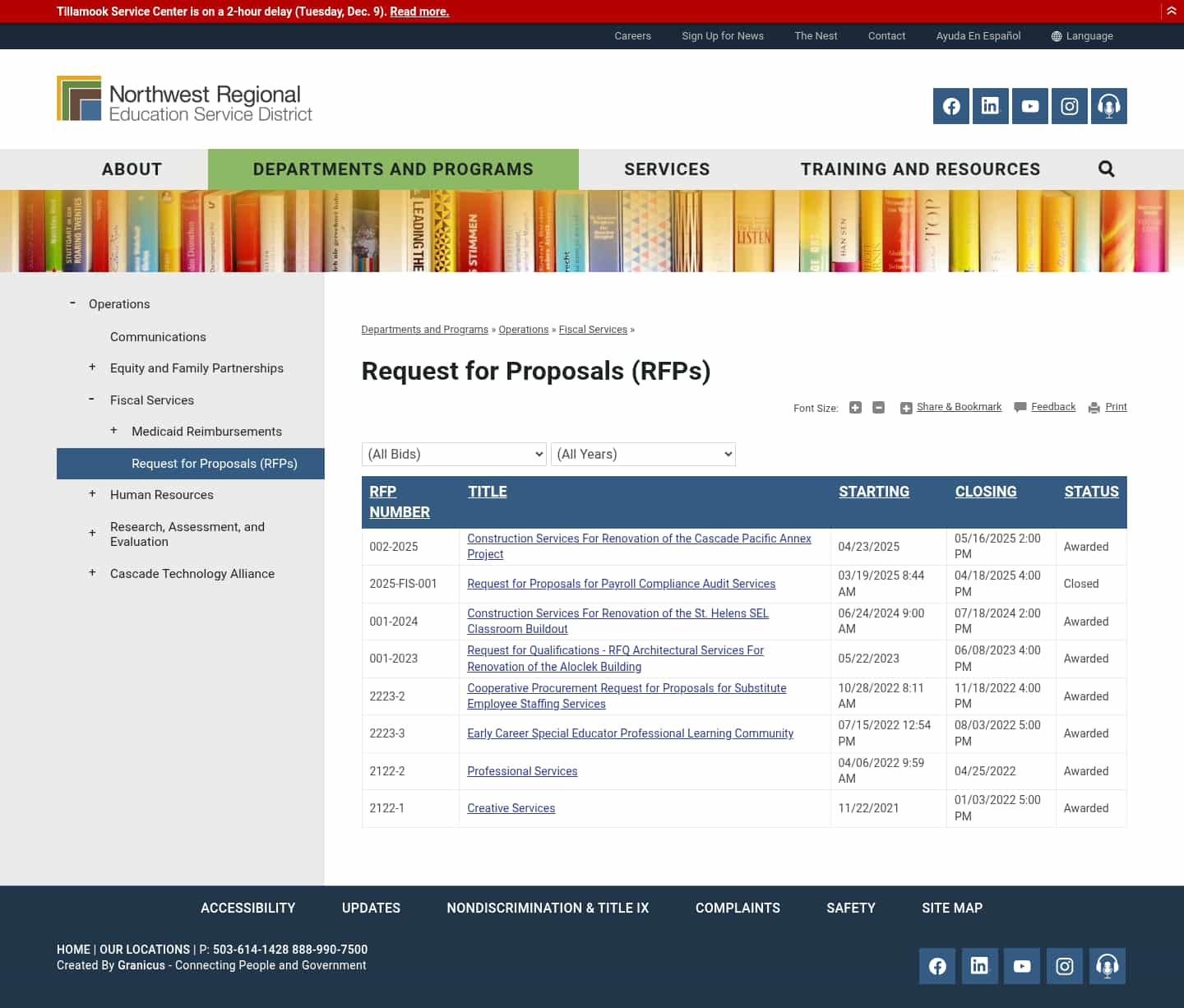
Task: Open Payroll Compliance Audit Services RFP link
Action: click(x=621, y=584)
